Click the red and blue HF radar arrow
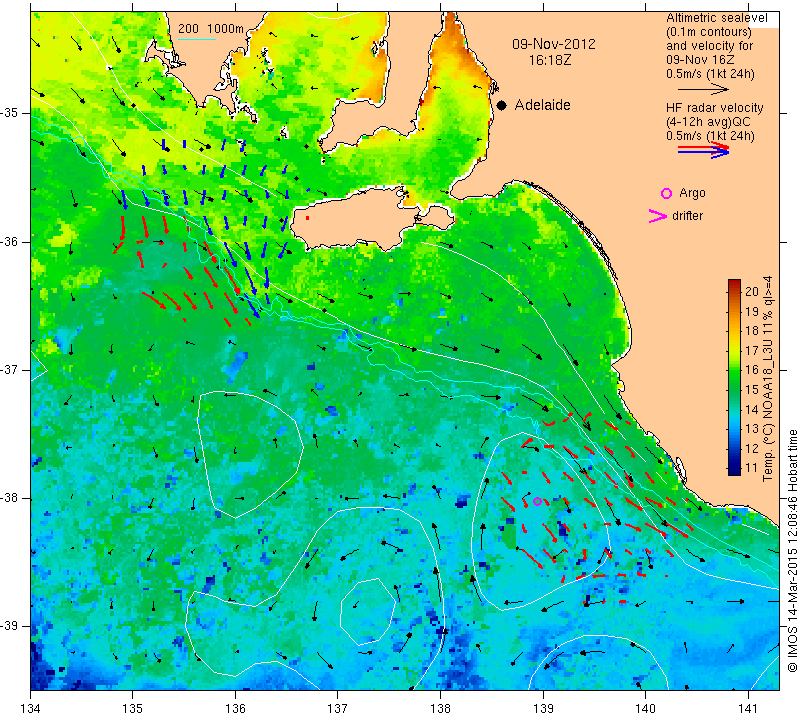This screenshot has height=720, width=800. [x=703, y=150]
